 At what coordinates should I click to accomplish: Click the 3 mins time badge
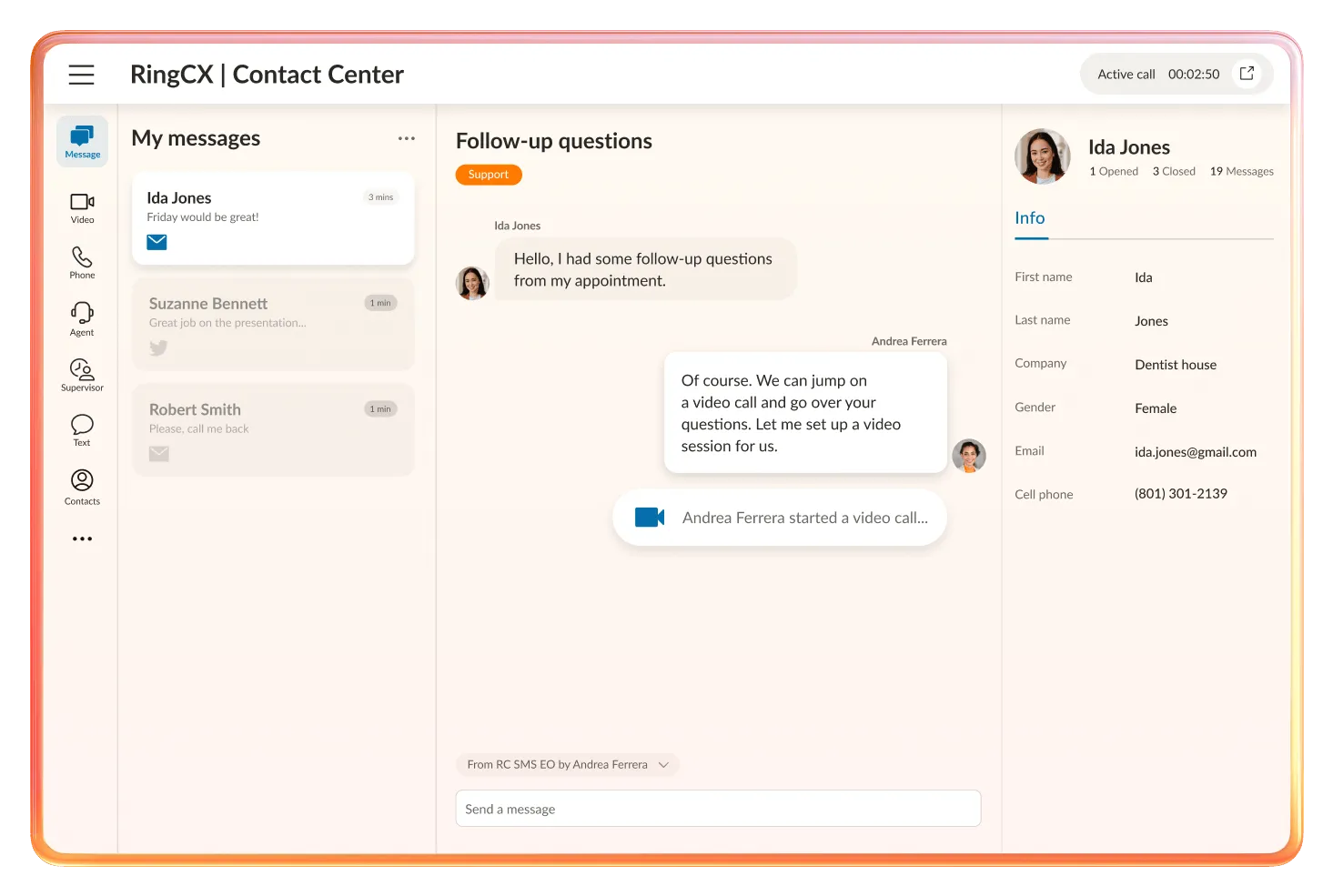point(381,197)
